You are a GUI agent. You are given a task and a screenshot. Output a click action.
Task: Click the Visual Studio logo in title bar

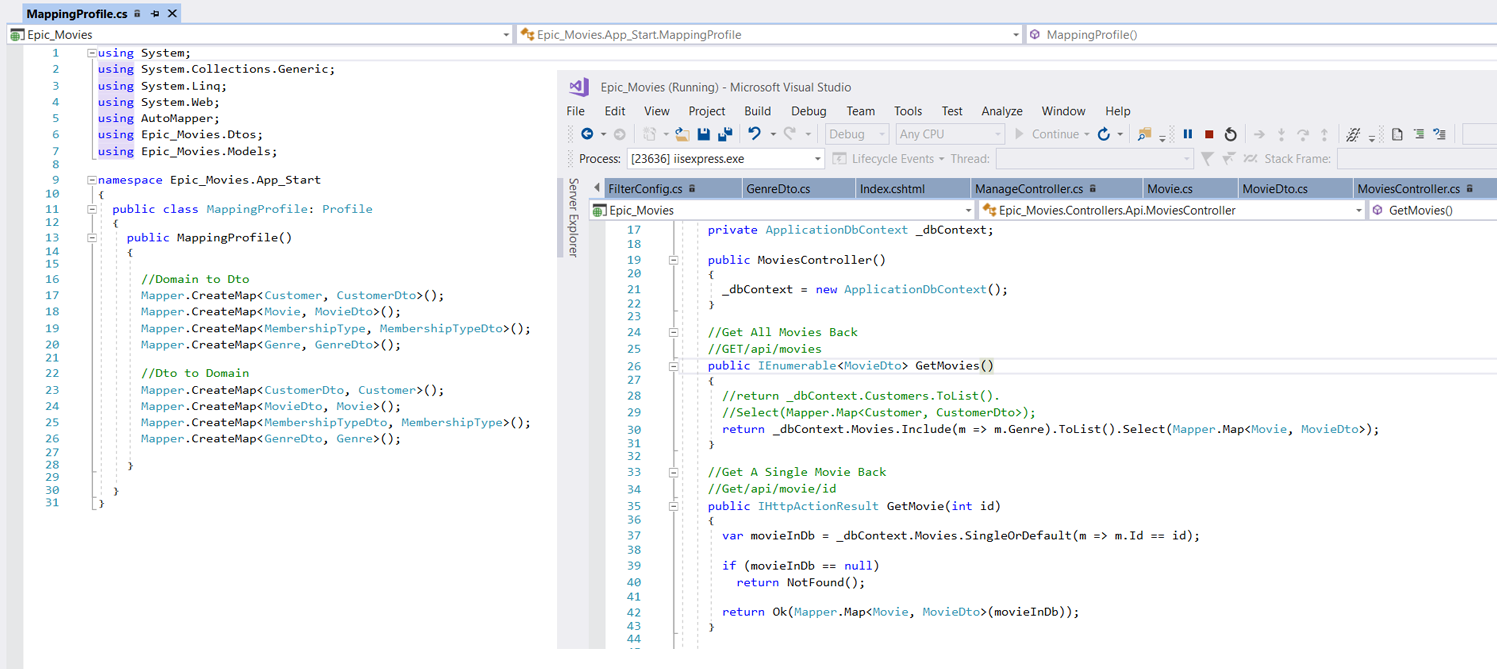coord(579,87)
